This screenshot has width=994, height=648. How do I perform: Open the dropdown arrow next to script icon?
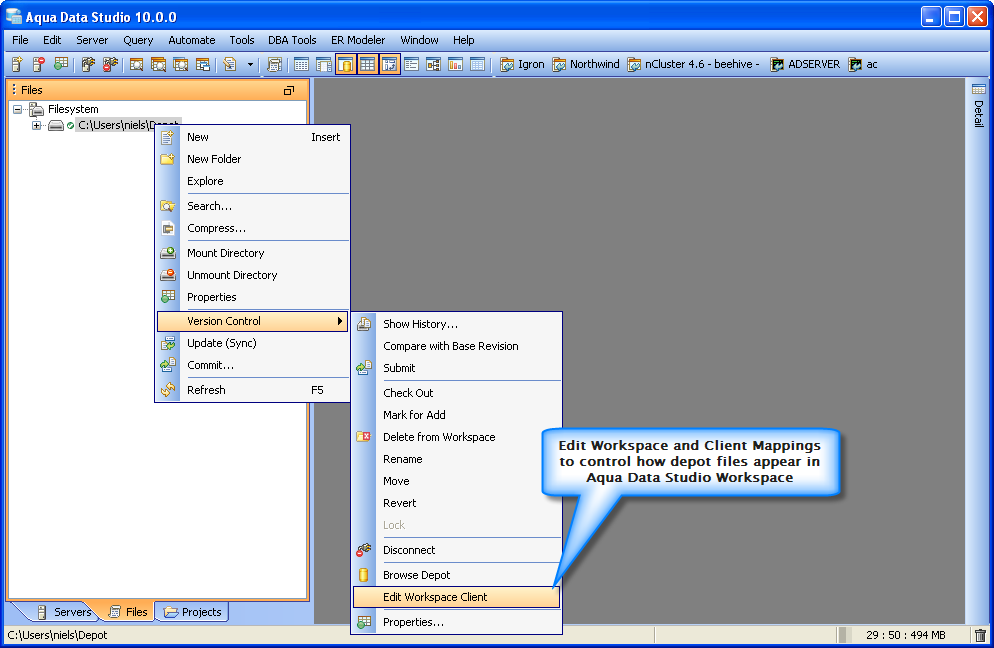tap(250, 64)
